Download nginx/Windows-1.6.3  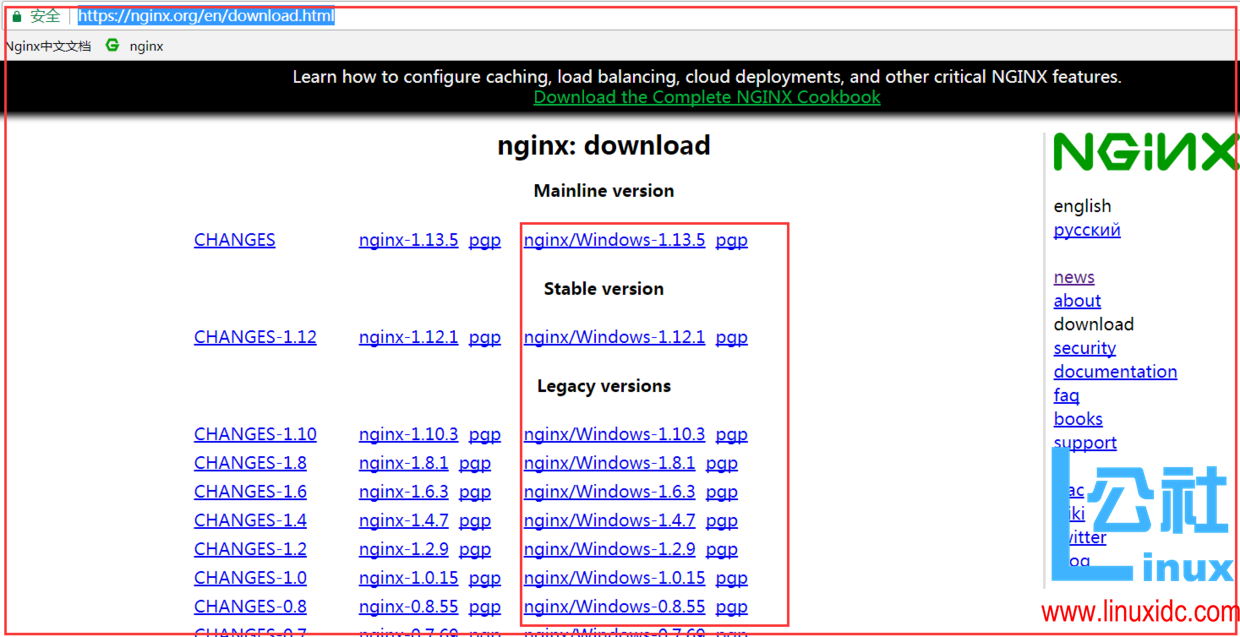point(610,492)
